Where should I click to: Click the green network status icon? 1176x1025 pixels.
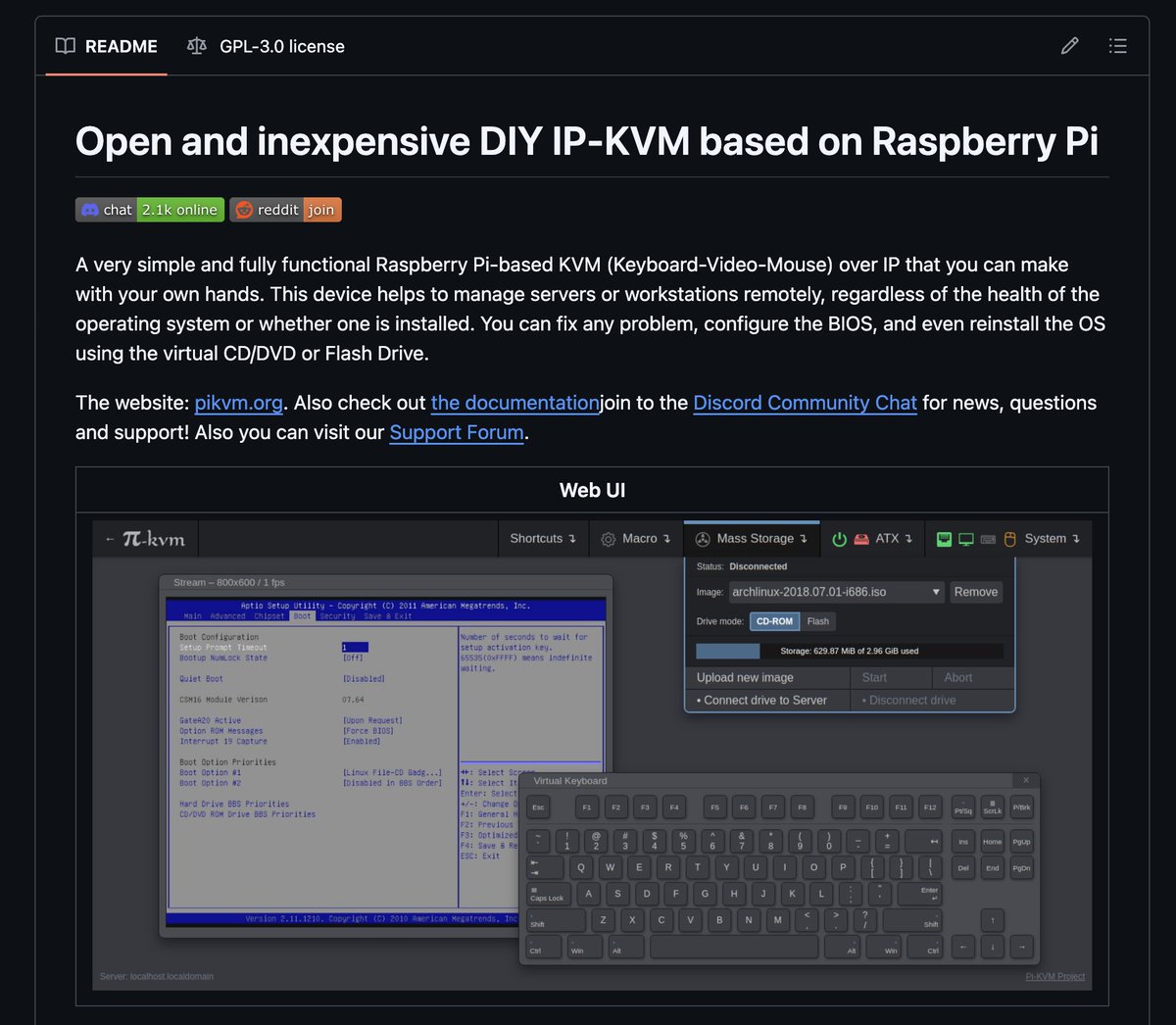click(944, 539)
